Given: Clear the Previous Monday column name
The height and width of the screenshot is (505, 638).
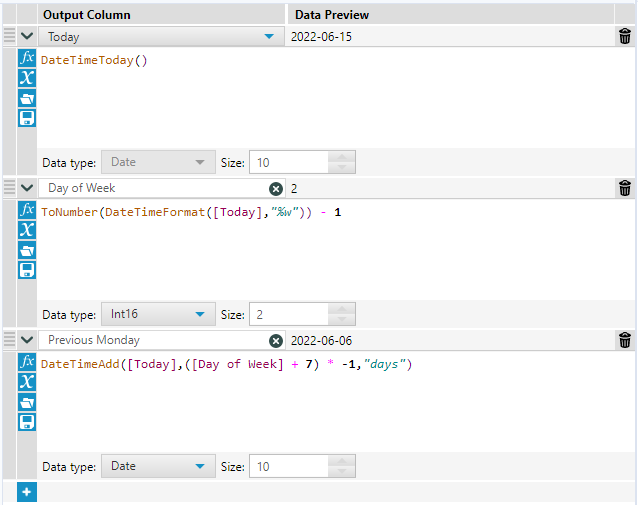Looking at the screenshot, I should [x=276, y=340].
